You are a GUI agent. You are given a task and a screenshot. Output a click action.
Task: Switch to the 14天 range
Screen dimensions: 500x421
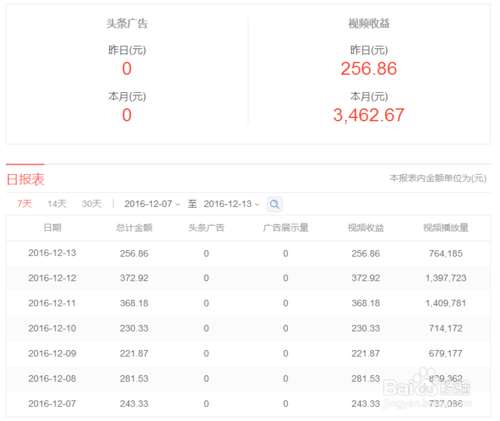[x=57, y=203]
